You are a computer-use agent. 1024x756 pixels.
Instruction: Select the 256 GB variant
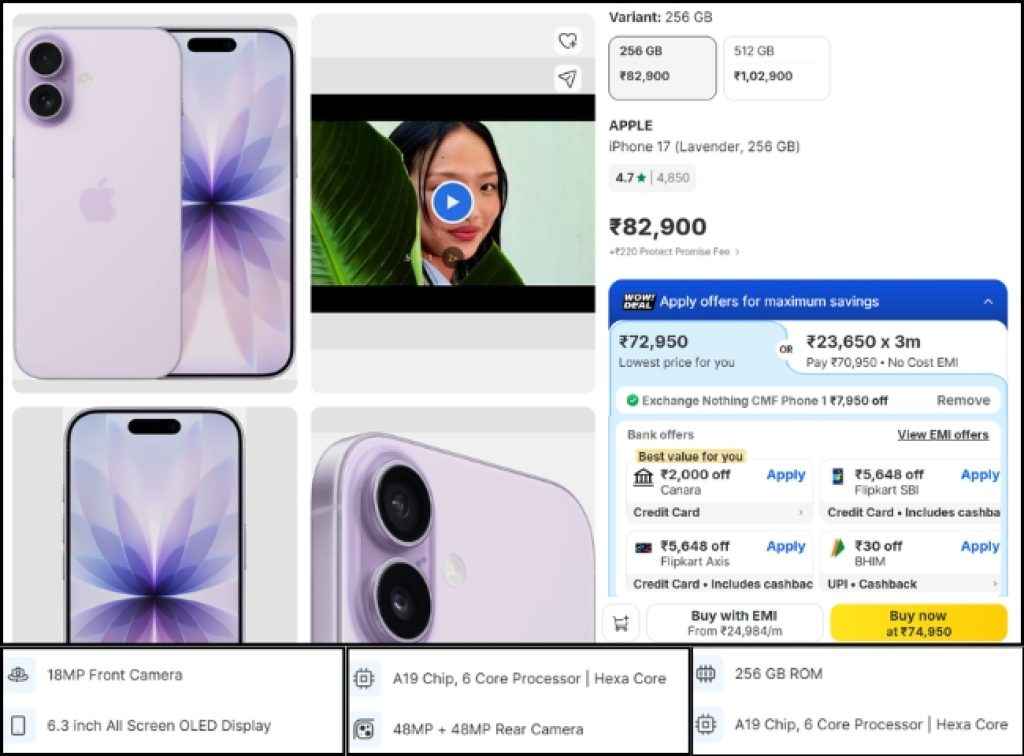coord(662,67)
